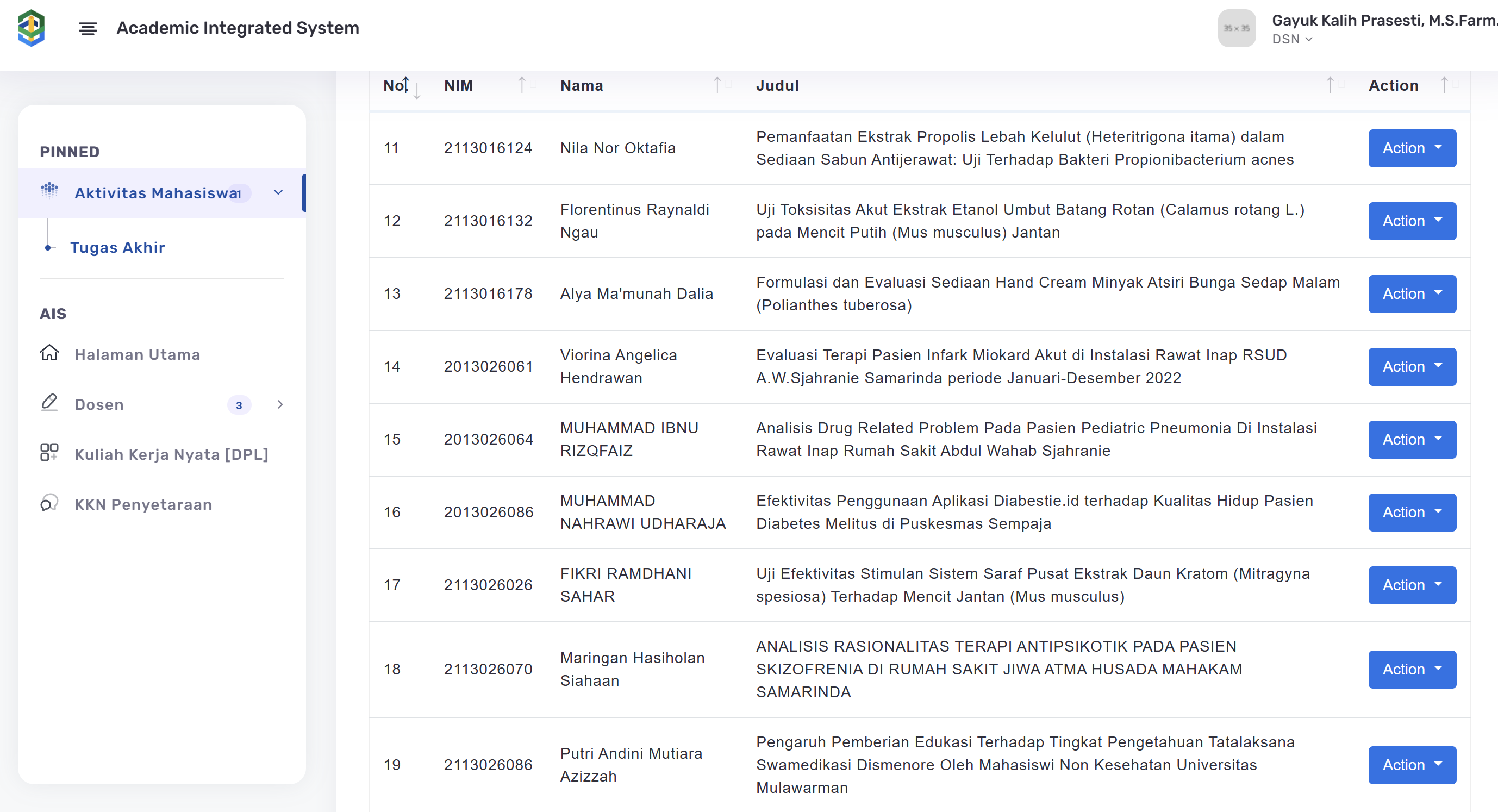The height and width of the screenshot is (812, 1498).
Task: Click the name Putri Andini Mutiara Azizzah
Action: pyautogui.click(x=631, y=765)
